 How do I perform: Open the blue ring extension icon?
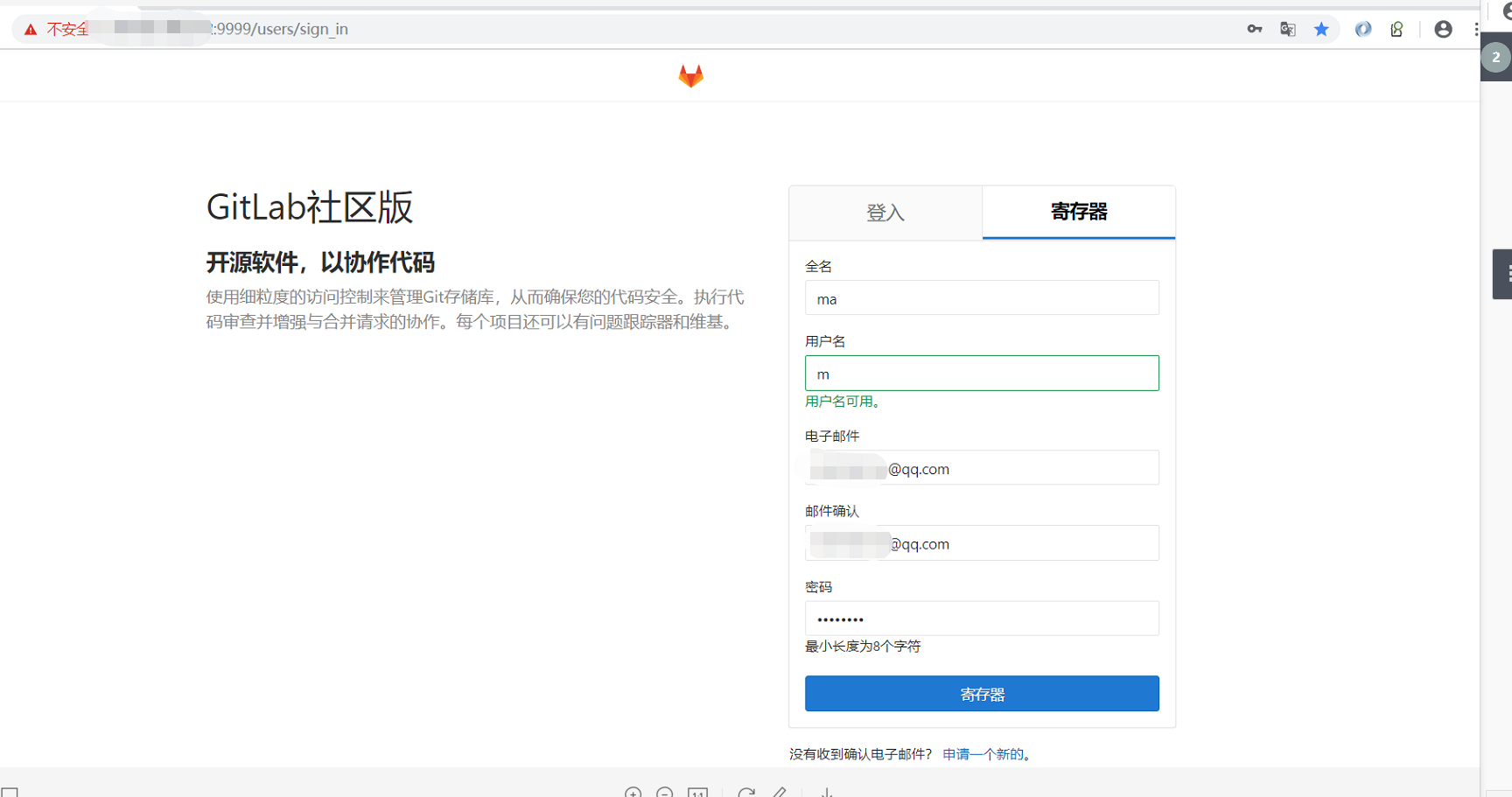tap(1363, 29)
